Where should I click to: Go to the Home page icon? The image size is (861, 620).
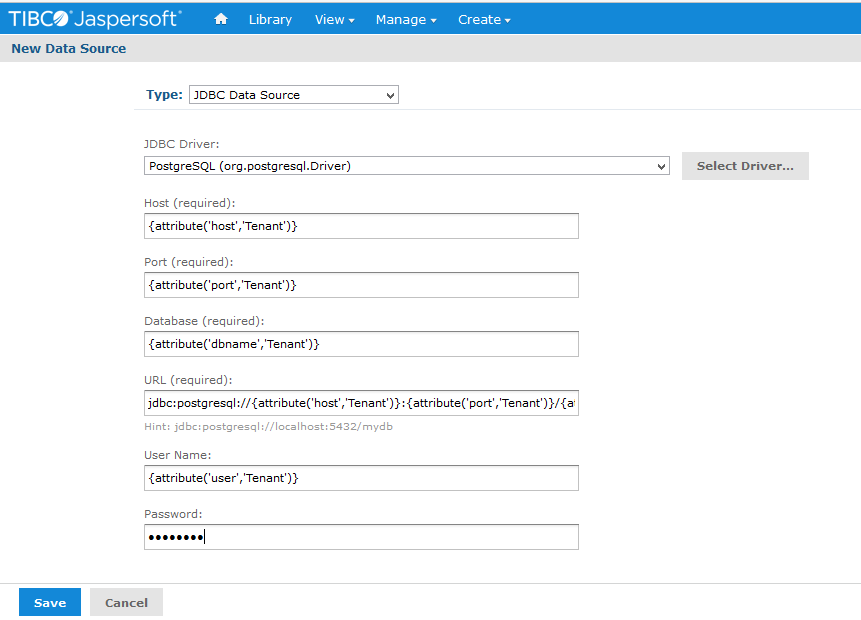click(221, 19)
